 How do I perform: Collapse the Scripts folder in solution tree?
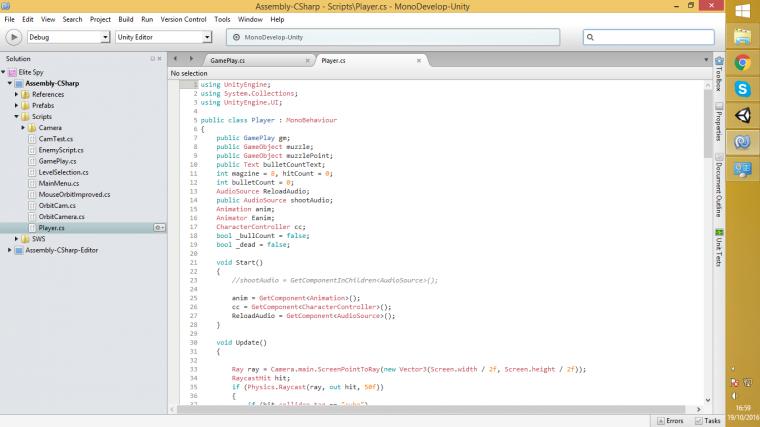(18, 116)
